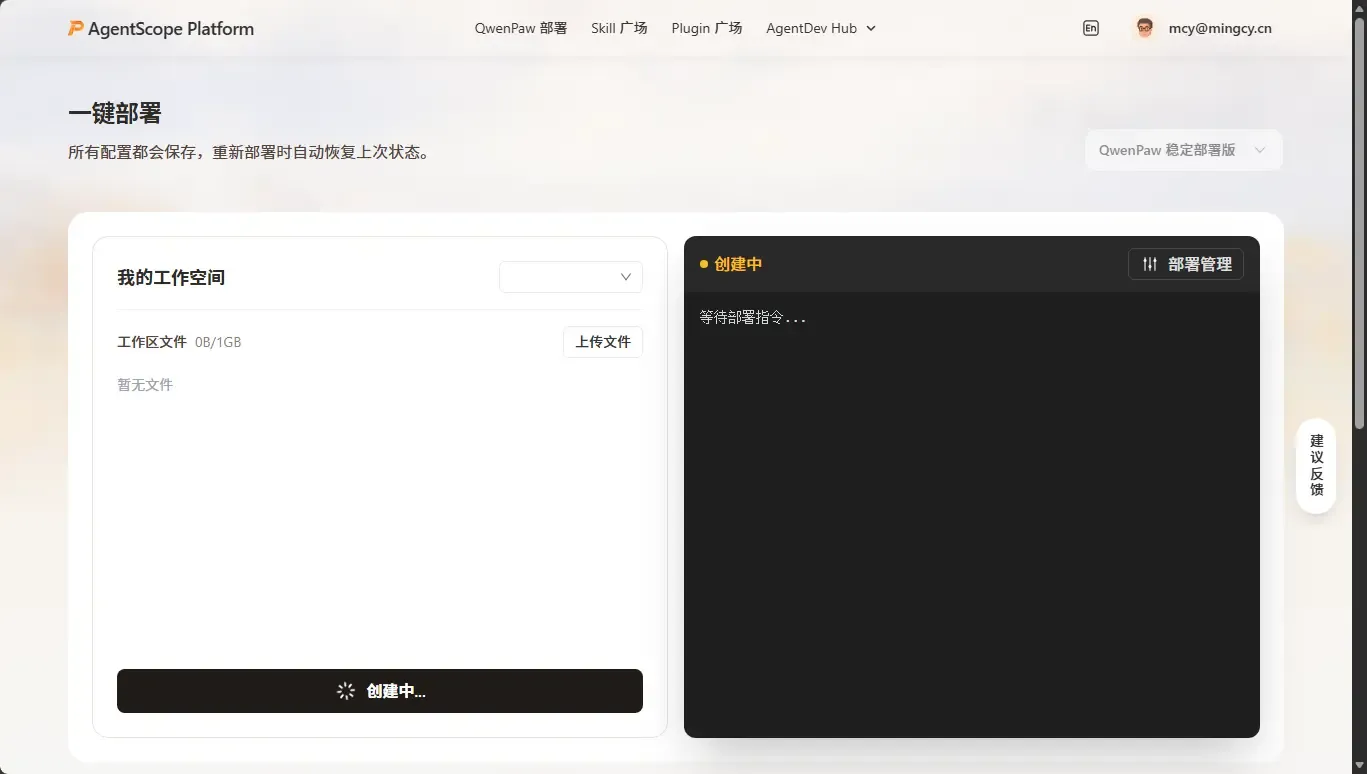Click the 我的工作空间 heading
1367x774 pixels.
[x=171, y=277]
